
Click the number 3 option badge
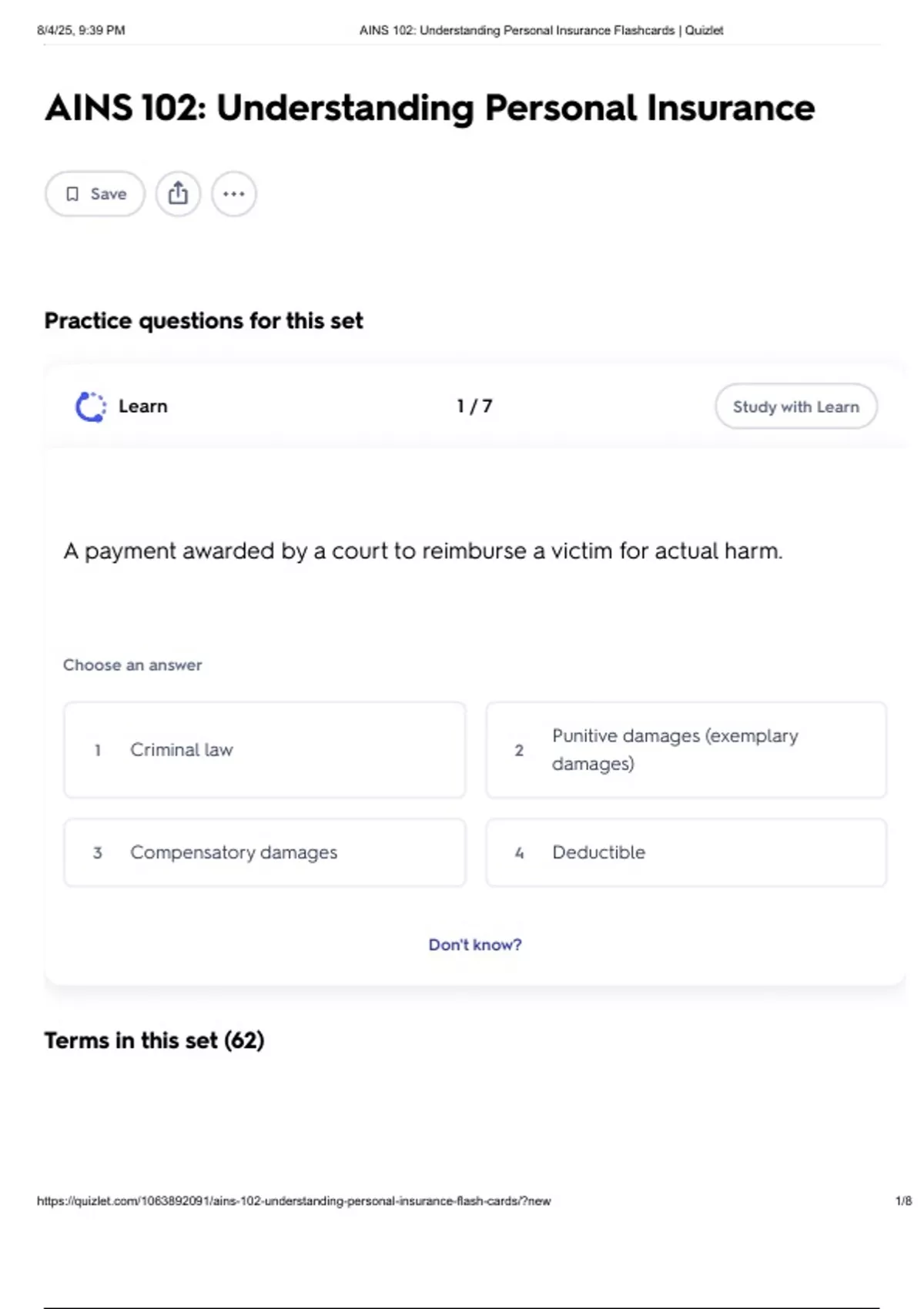coord(98,852)
